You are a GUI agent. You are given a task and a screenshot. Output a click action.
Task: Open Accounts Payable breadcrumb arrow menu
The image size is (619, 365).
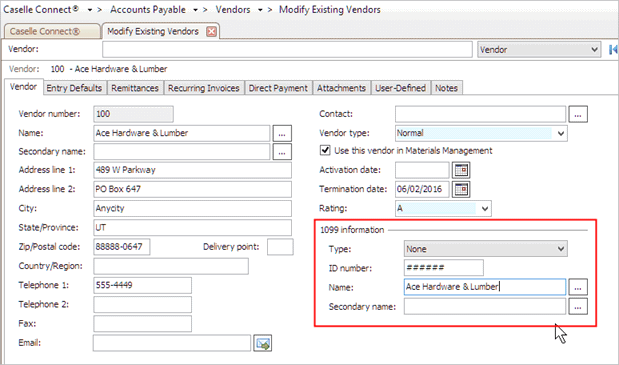195,10
